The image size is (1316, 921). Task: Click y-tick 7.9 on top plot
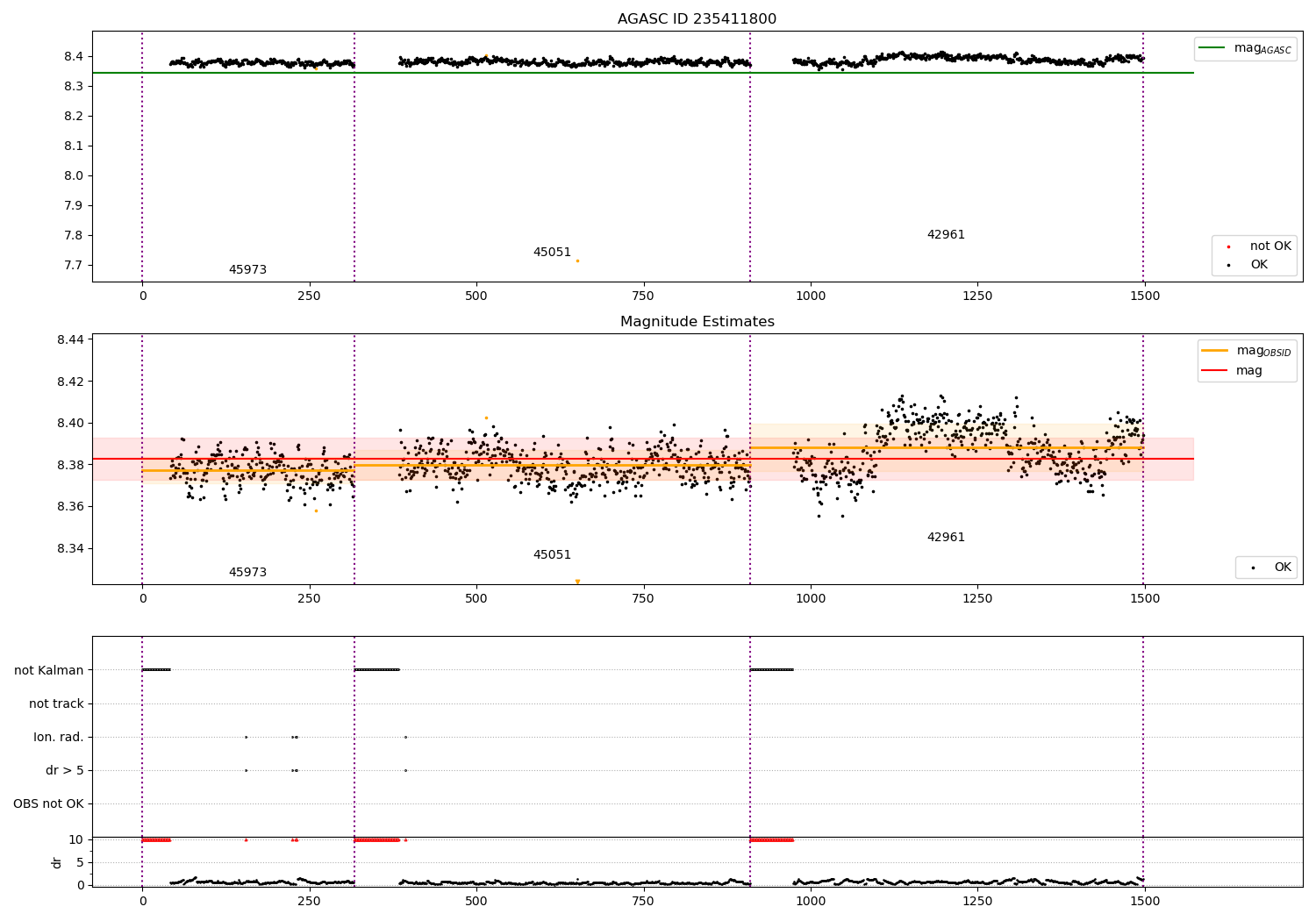coord(74,206)
